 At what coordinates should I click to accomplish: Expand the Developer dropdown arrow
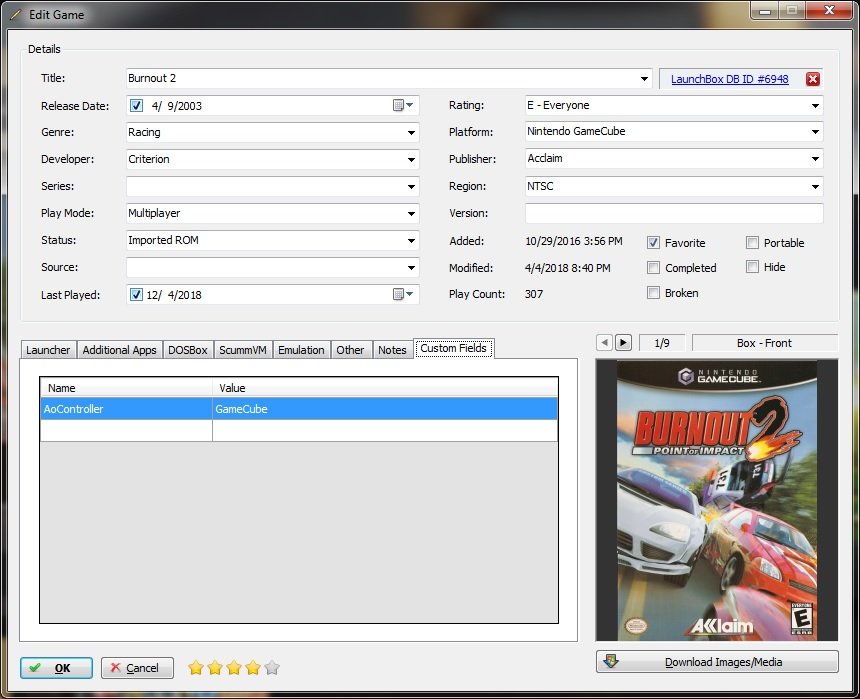click(411, 160)
